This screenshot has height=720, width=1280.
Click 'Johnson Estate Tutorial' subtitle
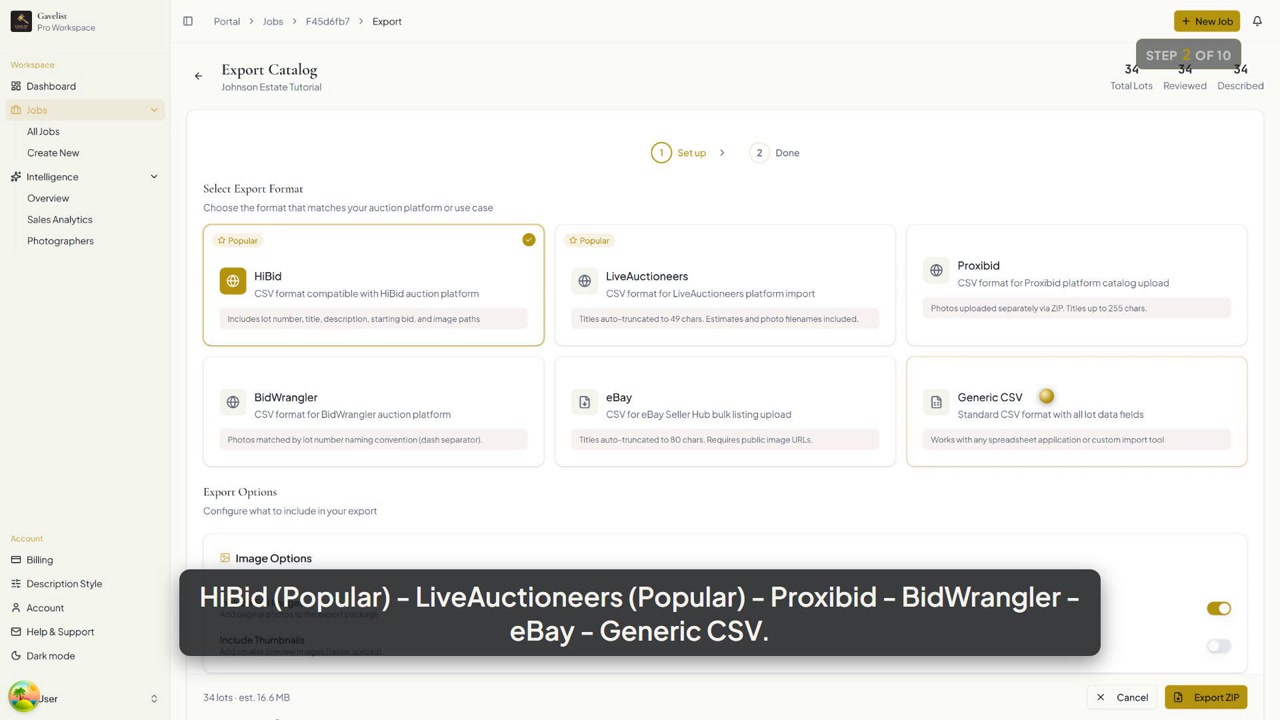(271, 87)
